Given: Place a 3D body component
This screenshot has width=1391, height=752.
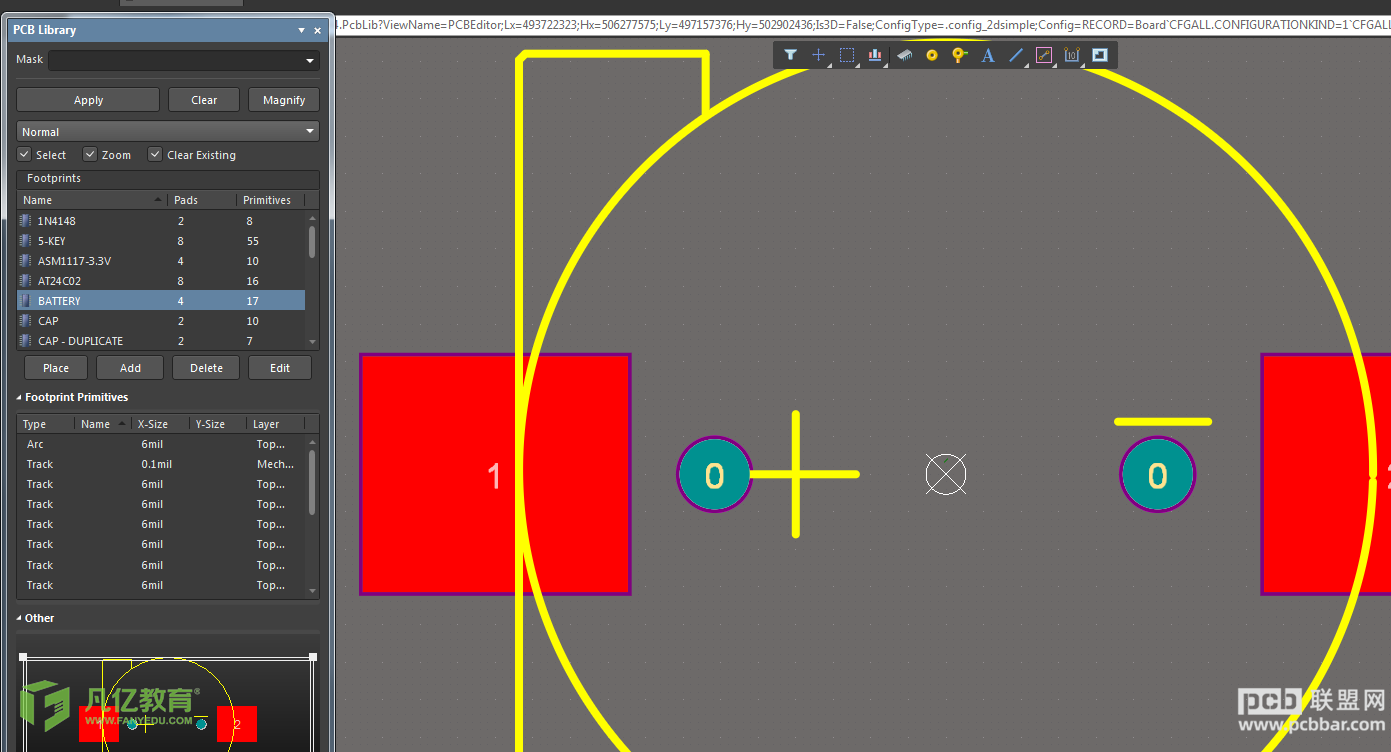Looking at the screenshot, I should coord(904,55).
